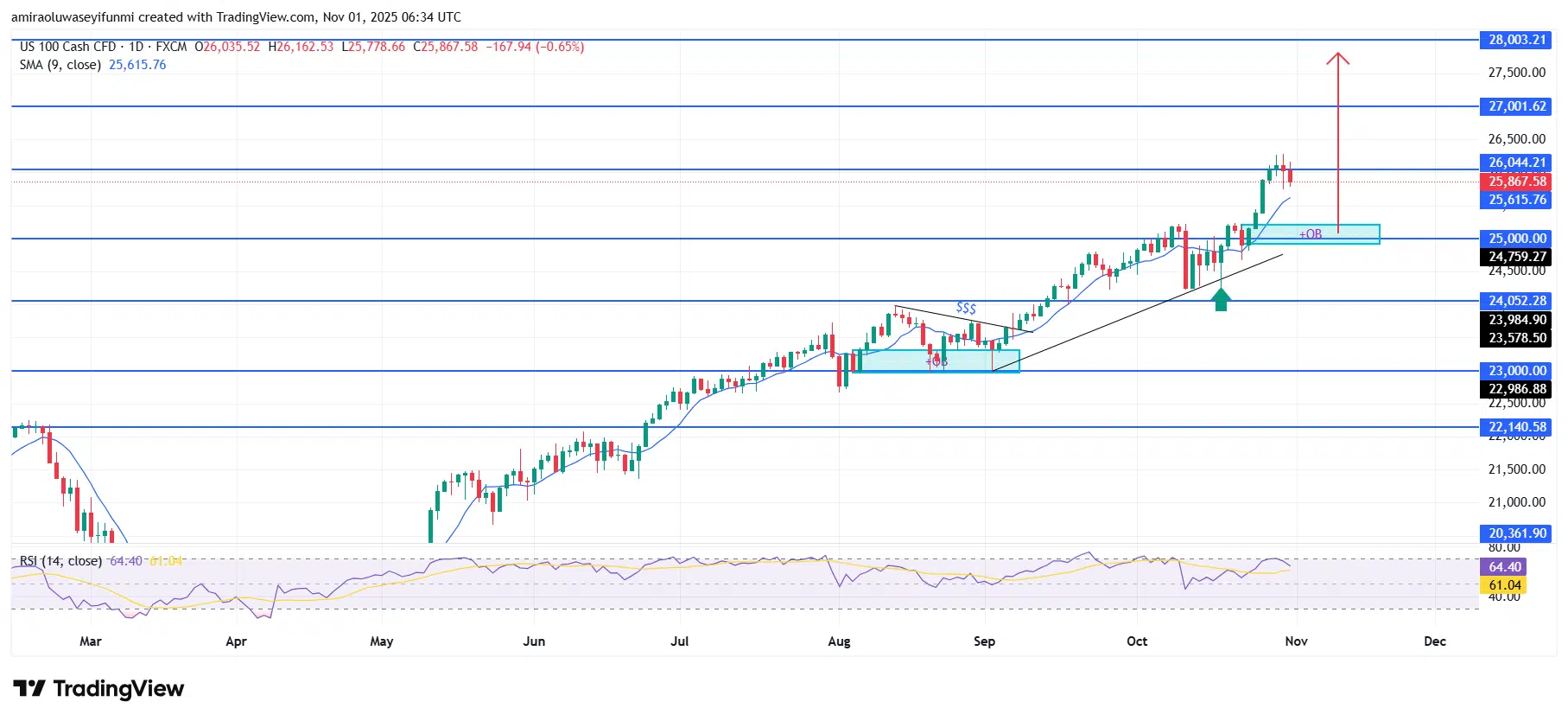Screen dimensions: 1568x721
Task: Click the 27,001.62 horizontal line label
Action: [x=1516, y=106]
